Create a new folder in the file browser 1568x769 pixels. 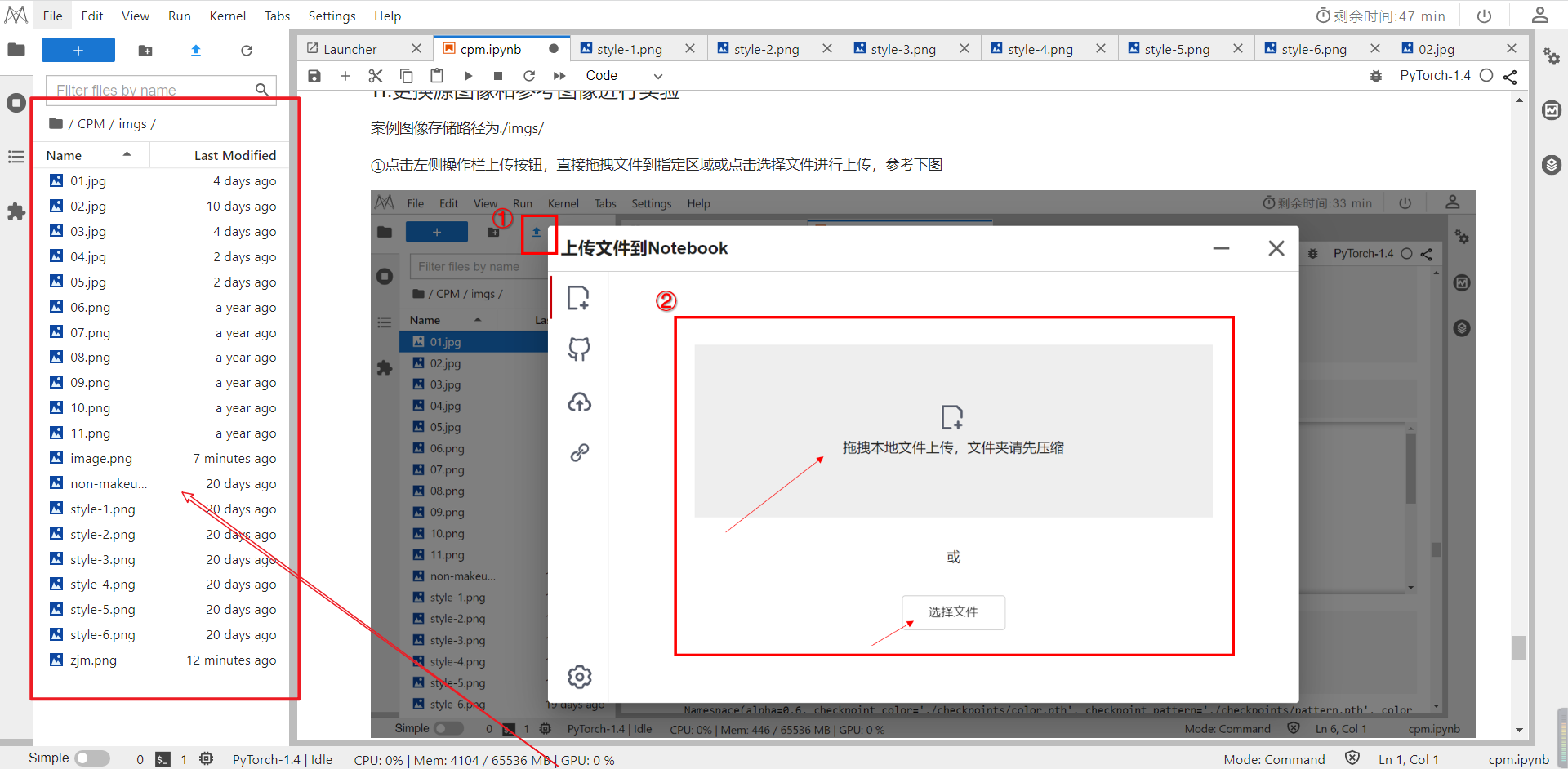tap(145, 51)
